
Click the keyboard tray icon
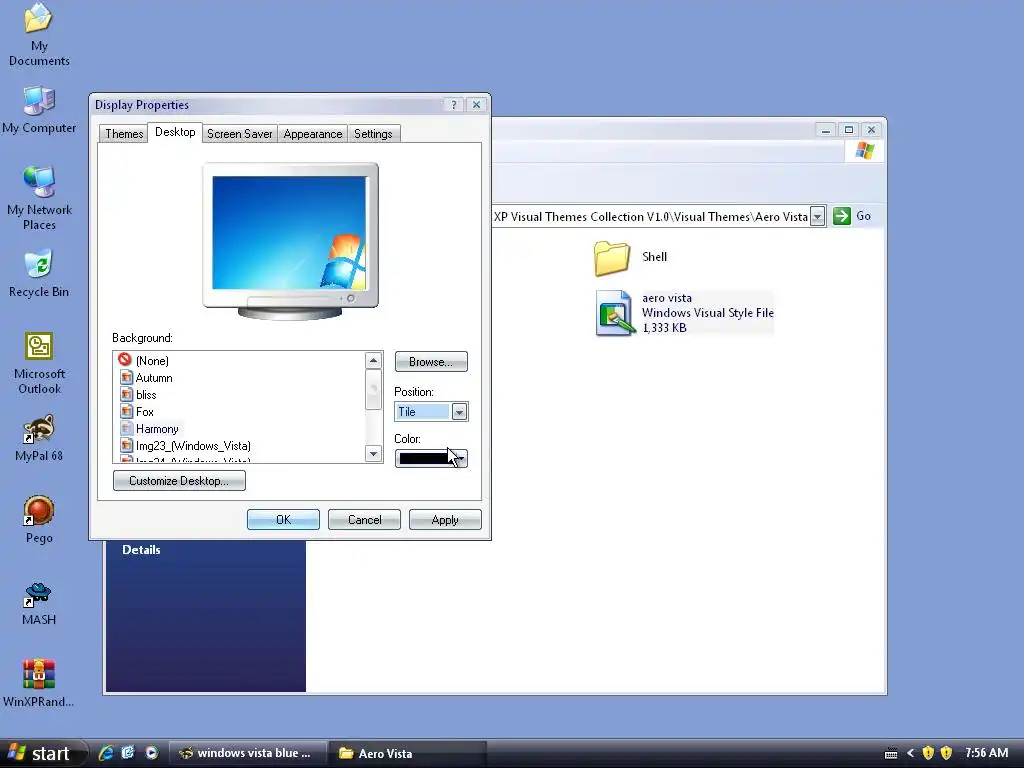pos(891,754)
